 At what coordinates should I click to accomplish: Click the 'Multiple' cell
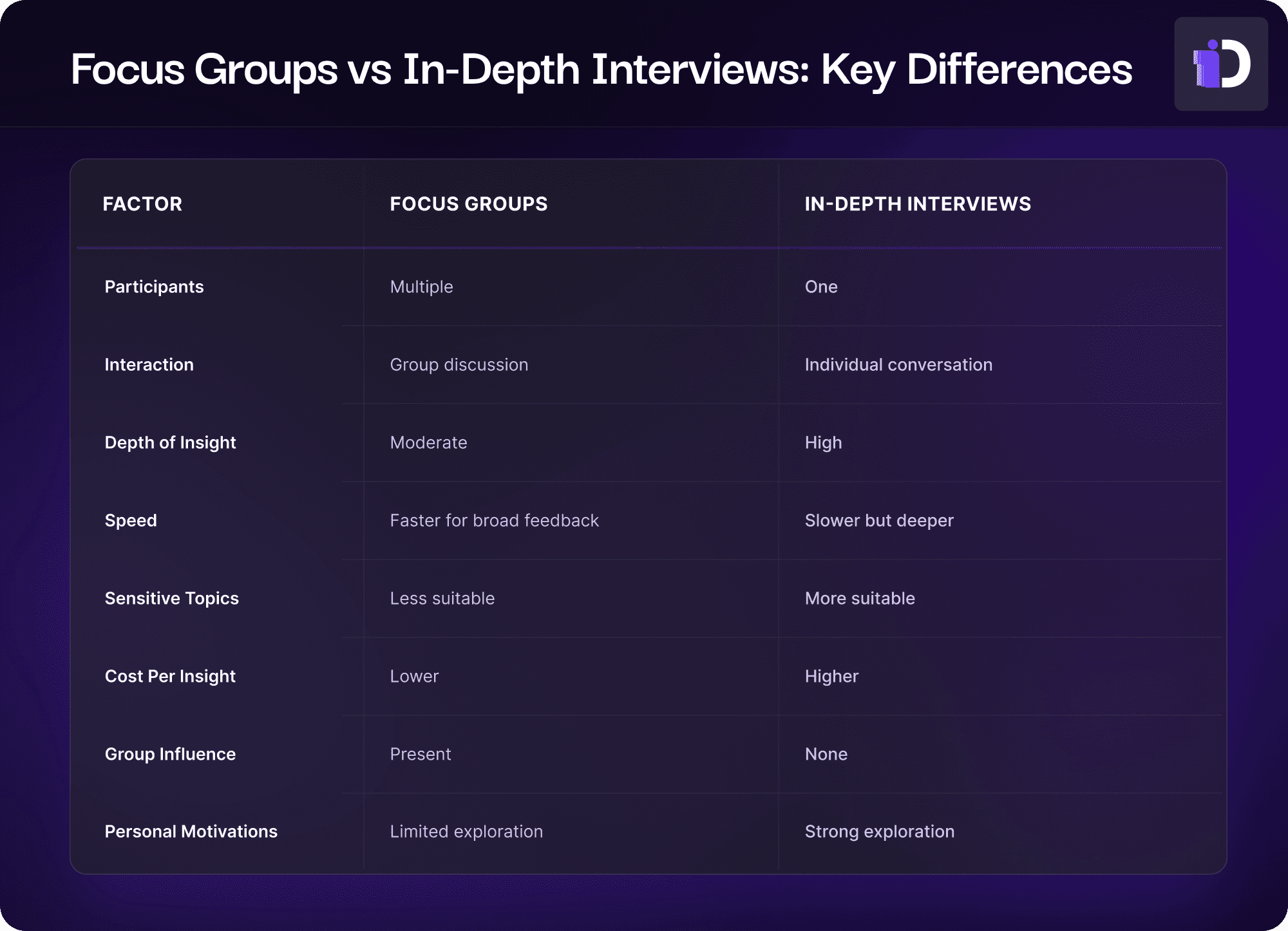(421, 287)
